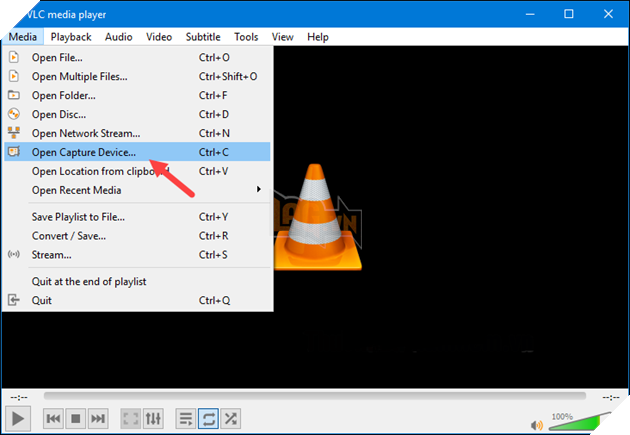630x435 pixels.
Task: Skip to the previous media track
Action: pyautogui.click(x=53, y=419)
